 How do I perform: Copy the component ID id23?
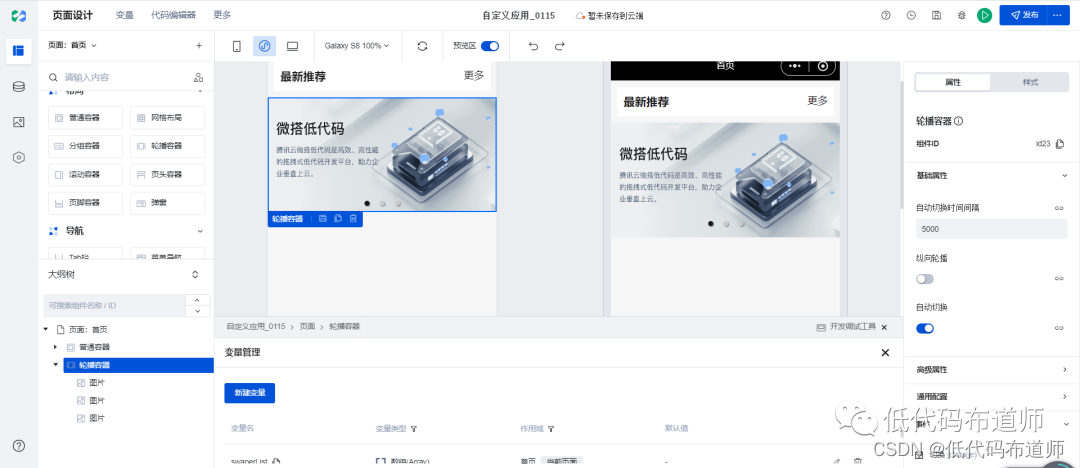1060,144
